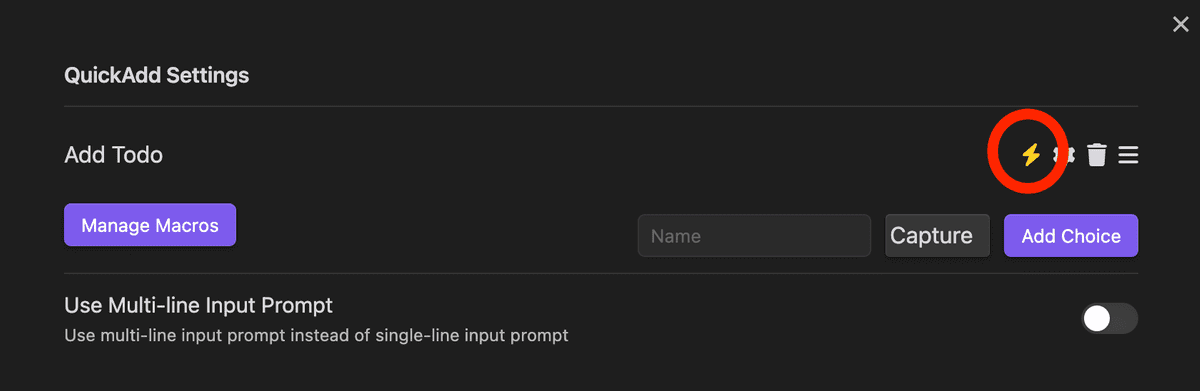Close the QuickAdd Settings dialog
The image size is (1200, 391).
(1181, 24)
